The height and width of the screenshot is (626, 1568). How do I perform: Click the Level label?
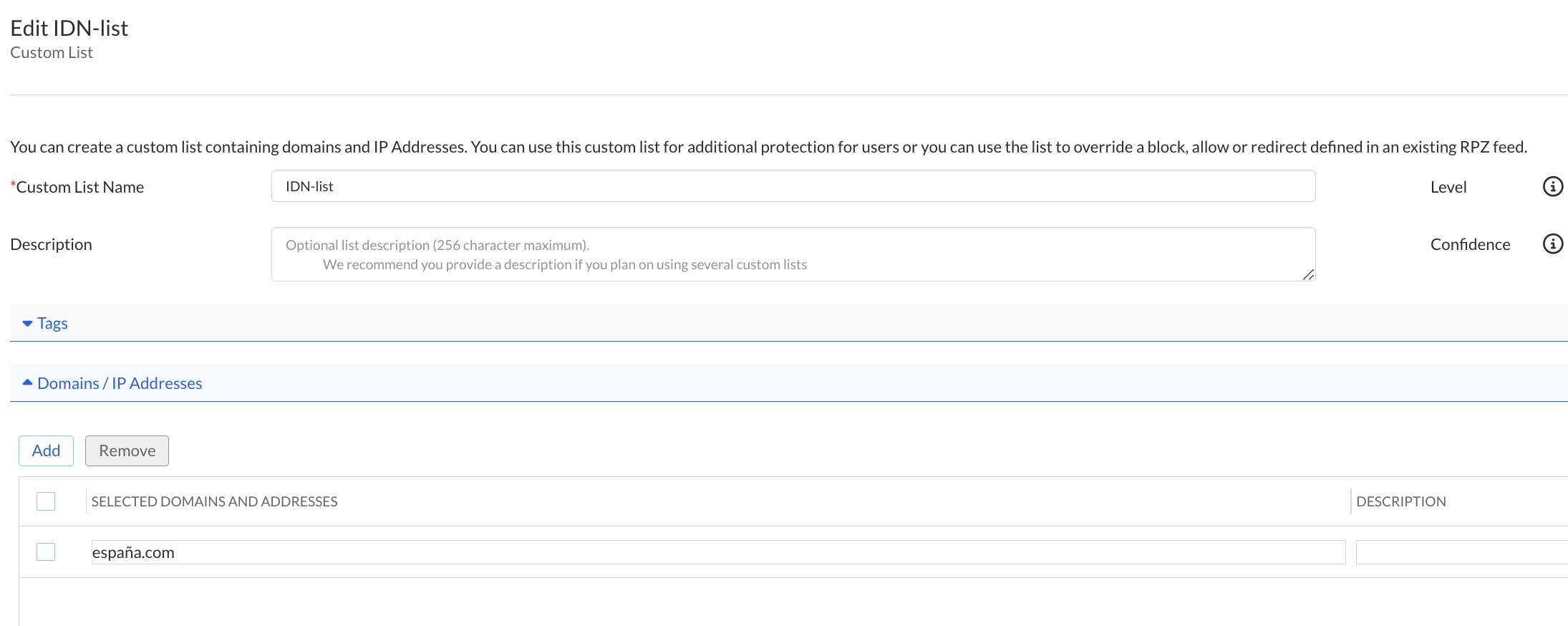point(1448,186)
